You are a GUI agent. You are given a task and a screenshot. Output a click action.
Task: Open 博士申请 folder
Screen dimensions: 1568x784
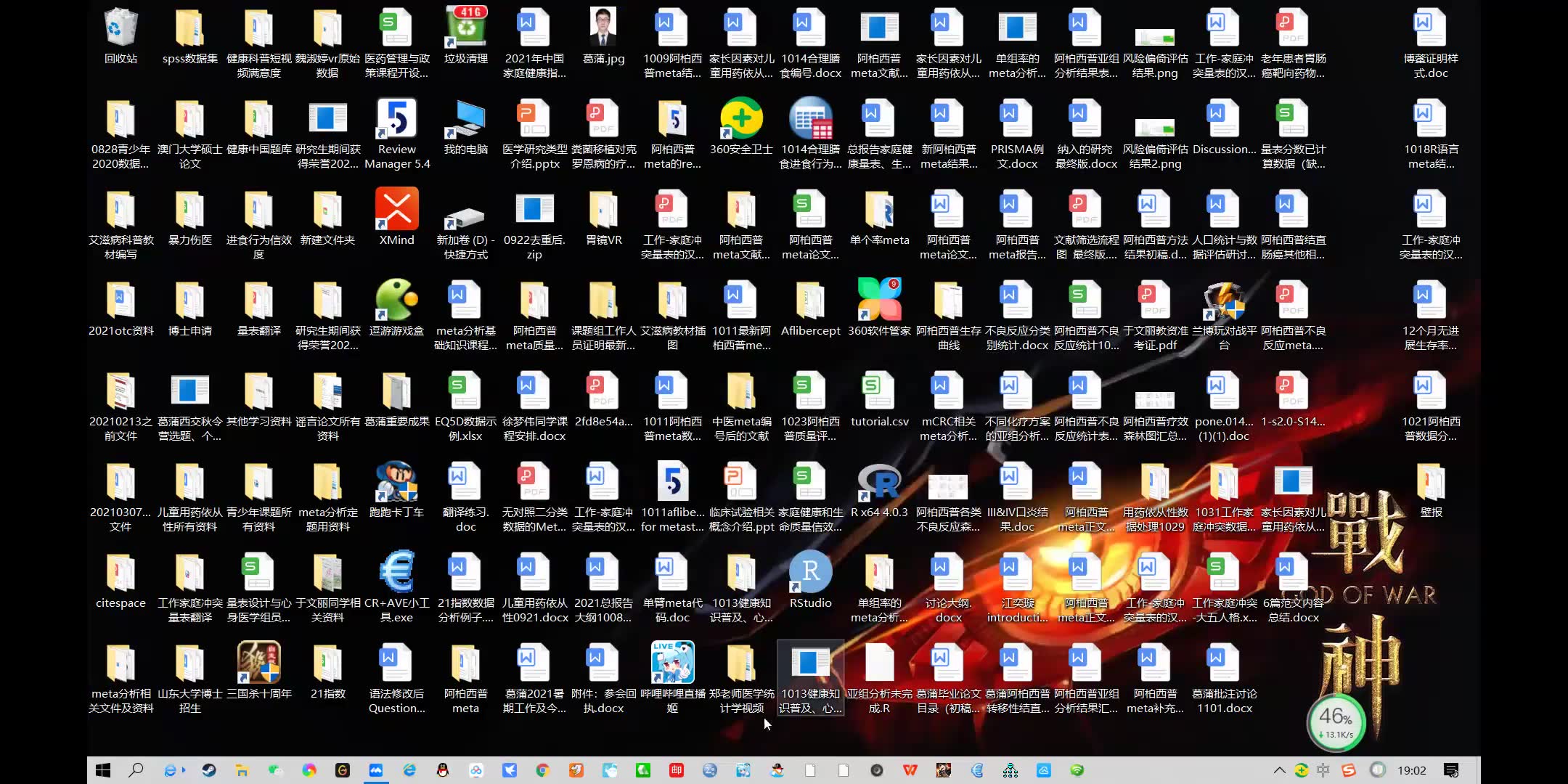190,309
